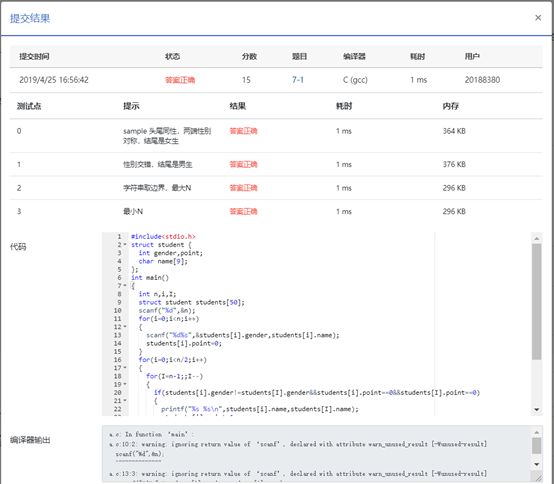Click the 提交时间 column header
The height and width of the screenshot is (484, 554).
34,57
